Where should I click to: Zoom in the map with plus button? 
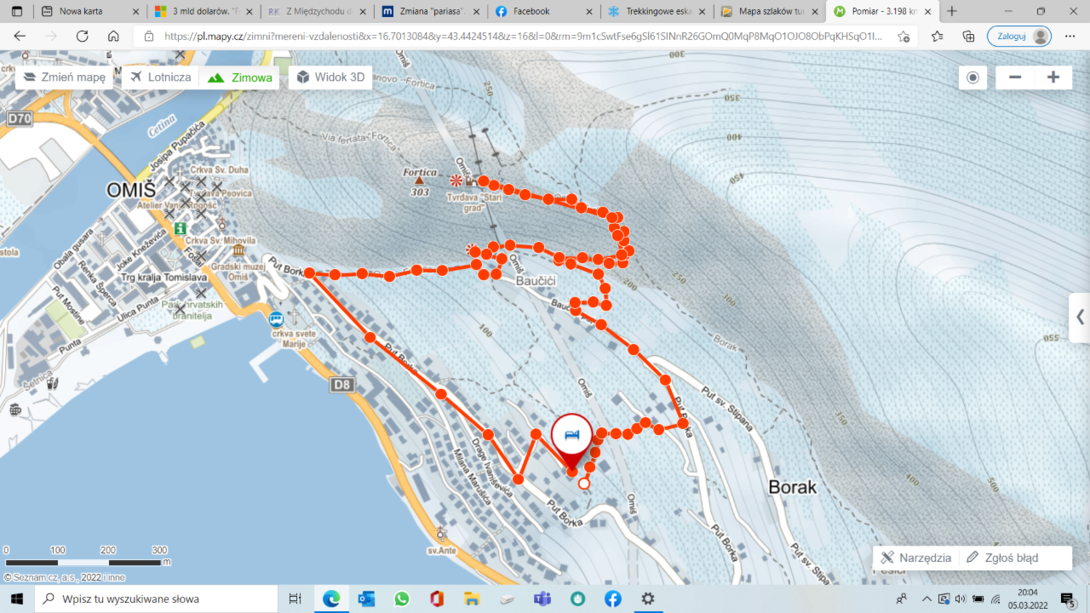[x=1053, y=78]
